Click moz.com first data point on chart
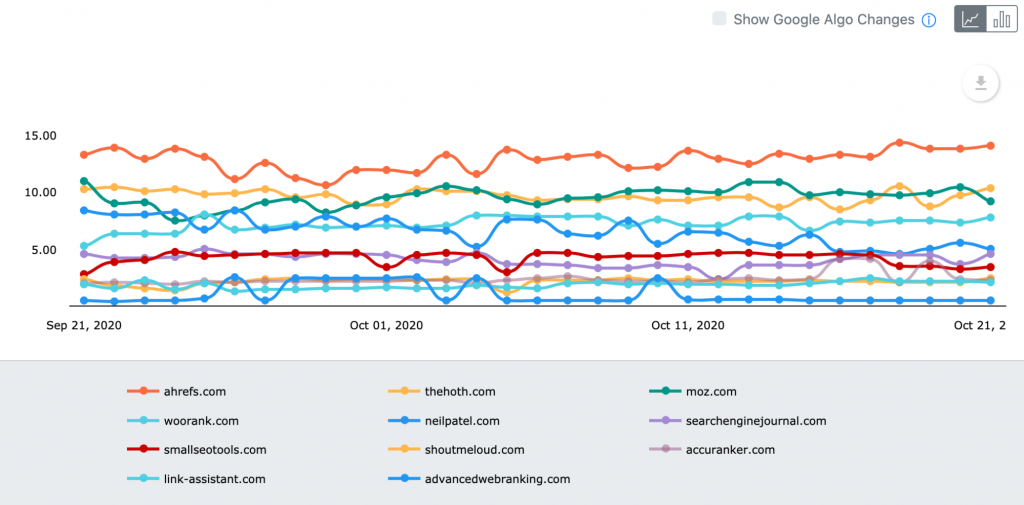 (x=84, y=181)
